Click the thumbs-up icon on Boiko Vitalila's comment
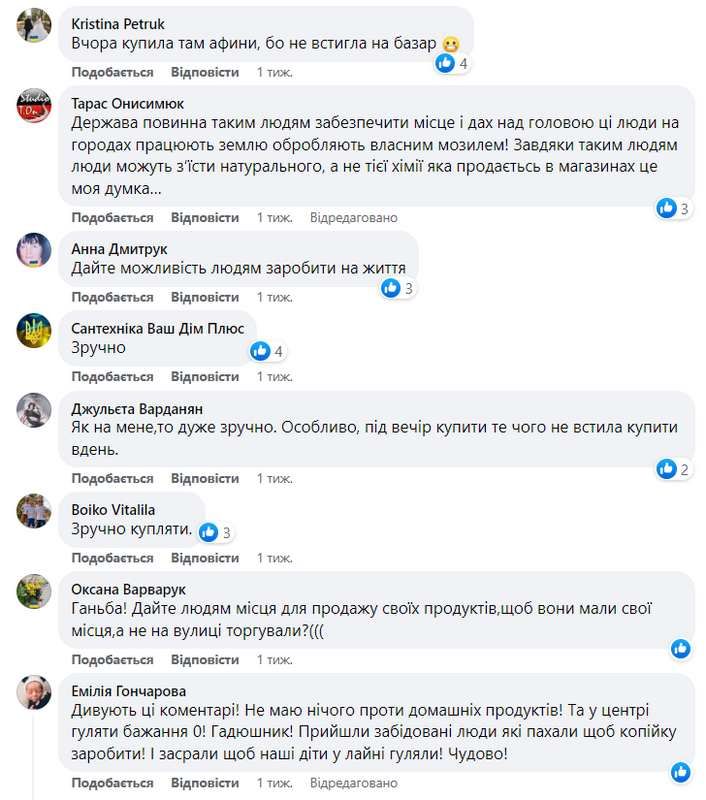Image resolution: width=706 pixels, height=800 pixels. (x=209, y=533)
